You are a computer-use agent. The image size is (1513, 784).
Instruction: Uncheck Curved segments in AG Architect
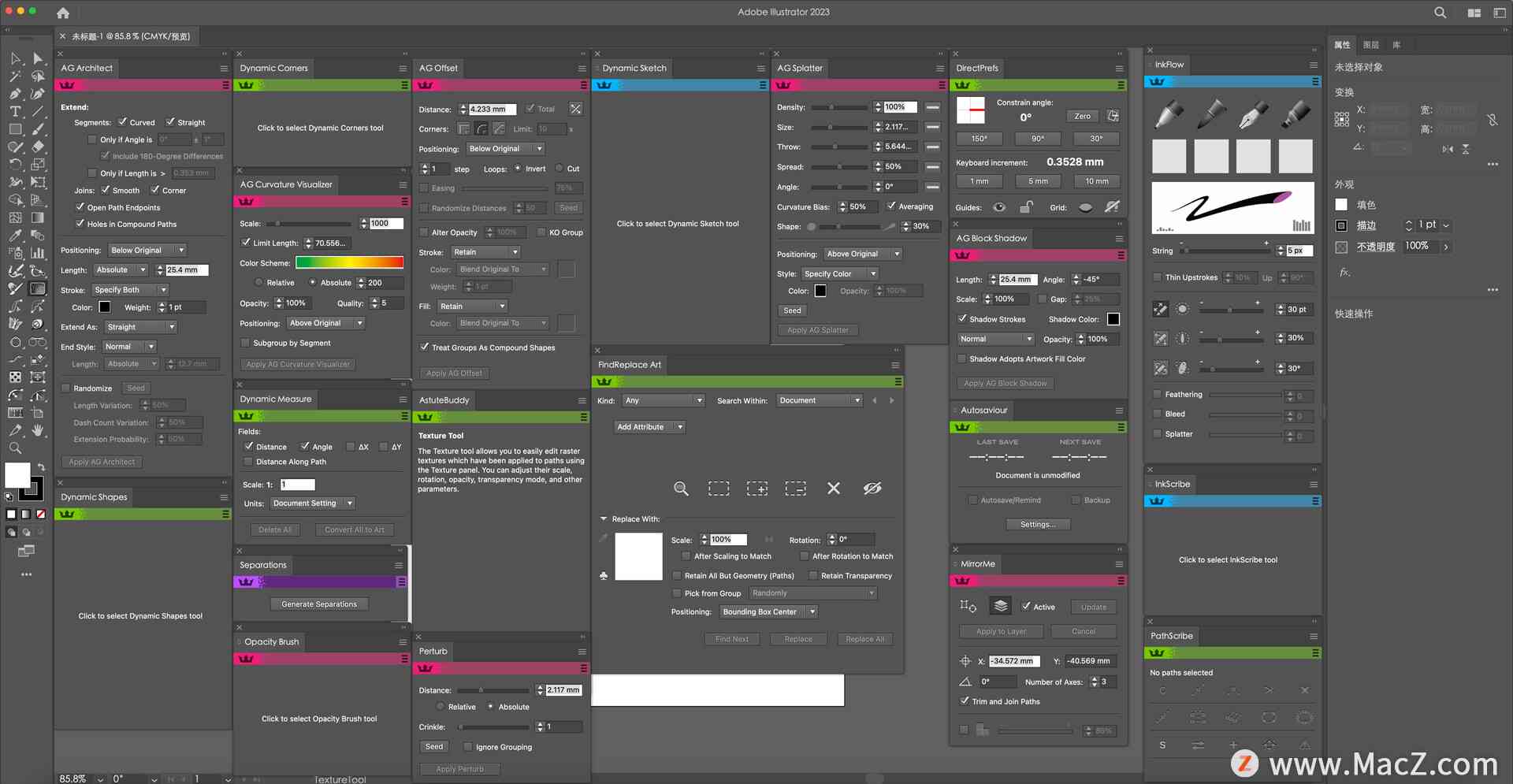point(122,122)
